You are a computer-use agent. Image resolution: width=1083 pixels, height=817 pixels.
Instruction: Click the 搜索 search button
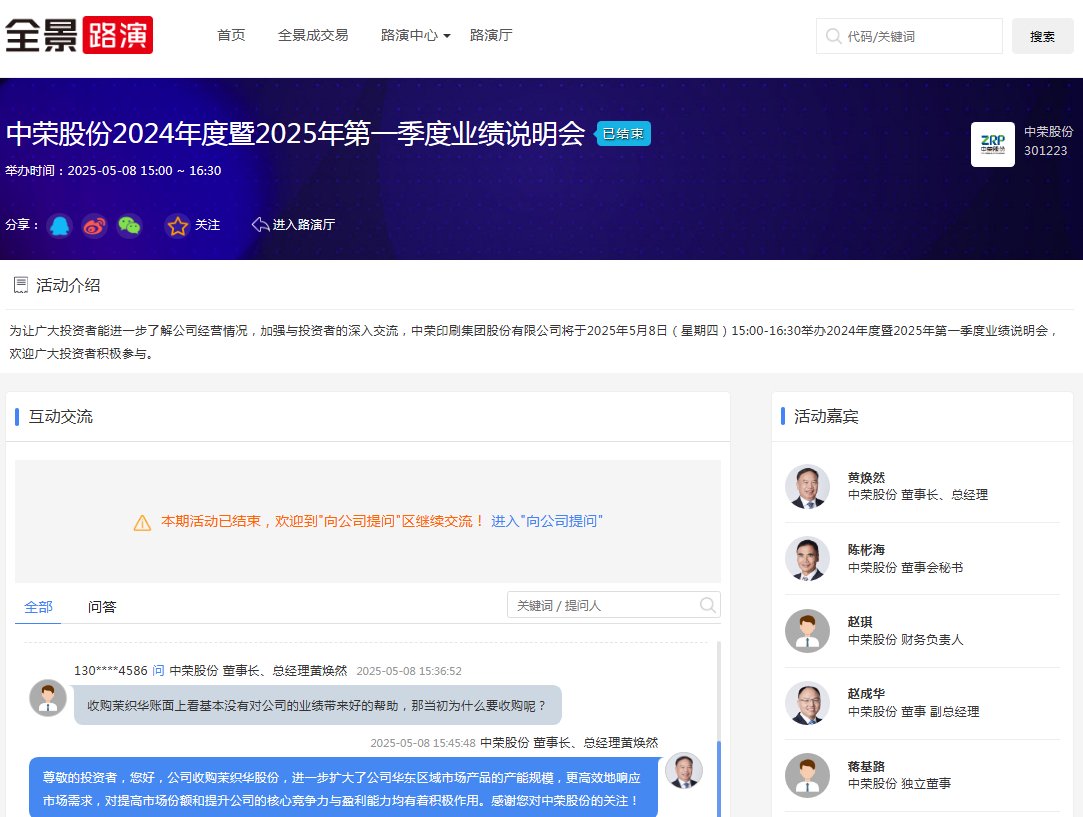[x=1042, y=35]
